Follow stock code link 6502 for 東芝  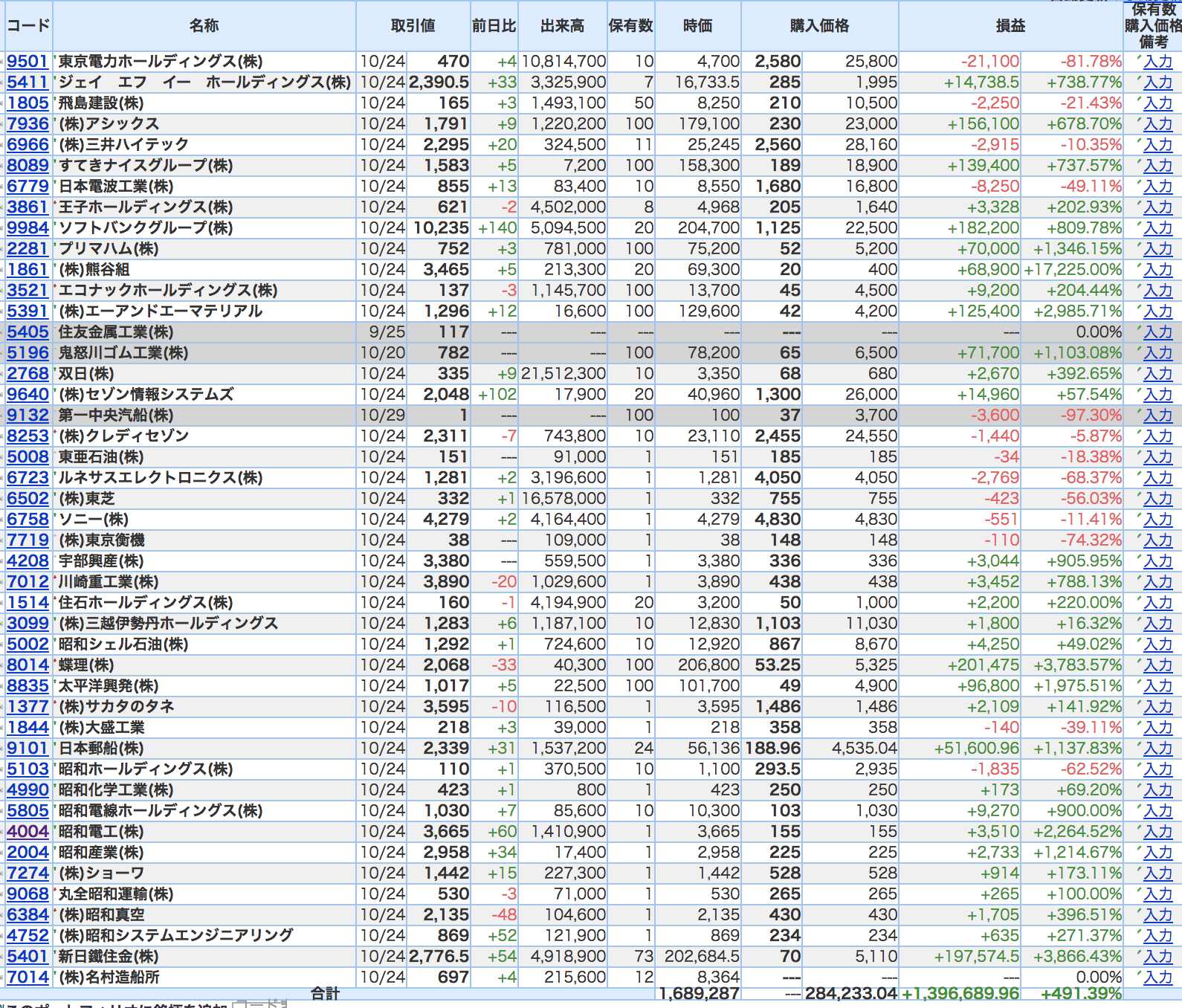click(28, 499)
